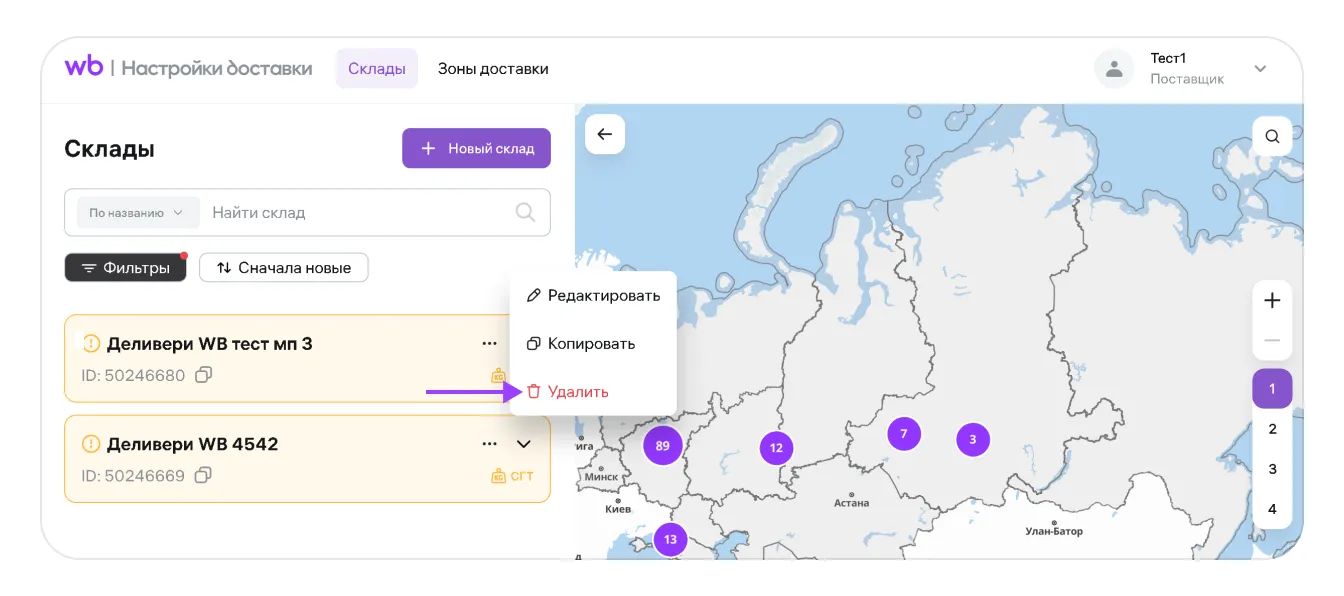Select the map cluster marker labeled 3

pyautogui.click(x=973, y=438)
